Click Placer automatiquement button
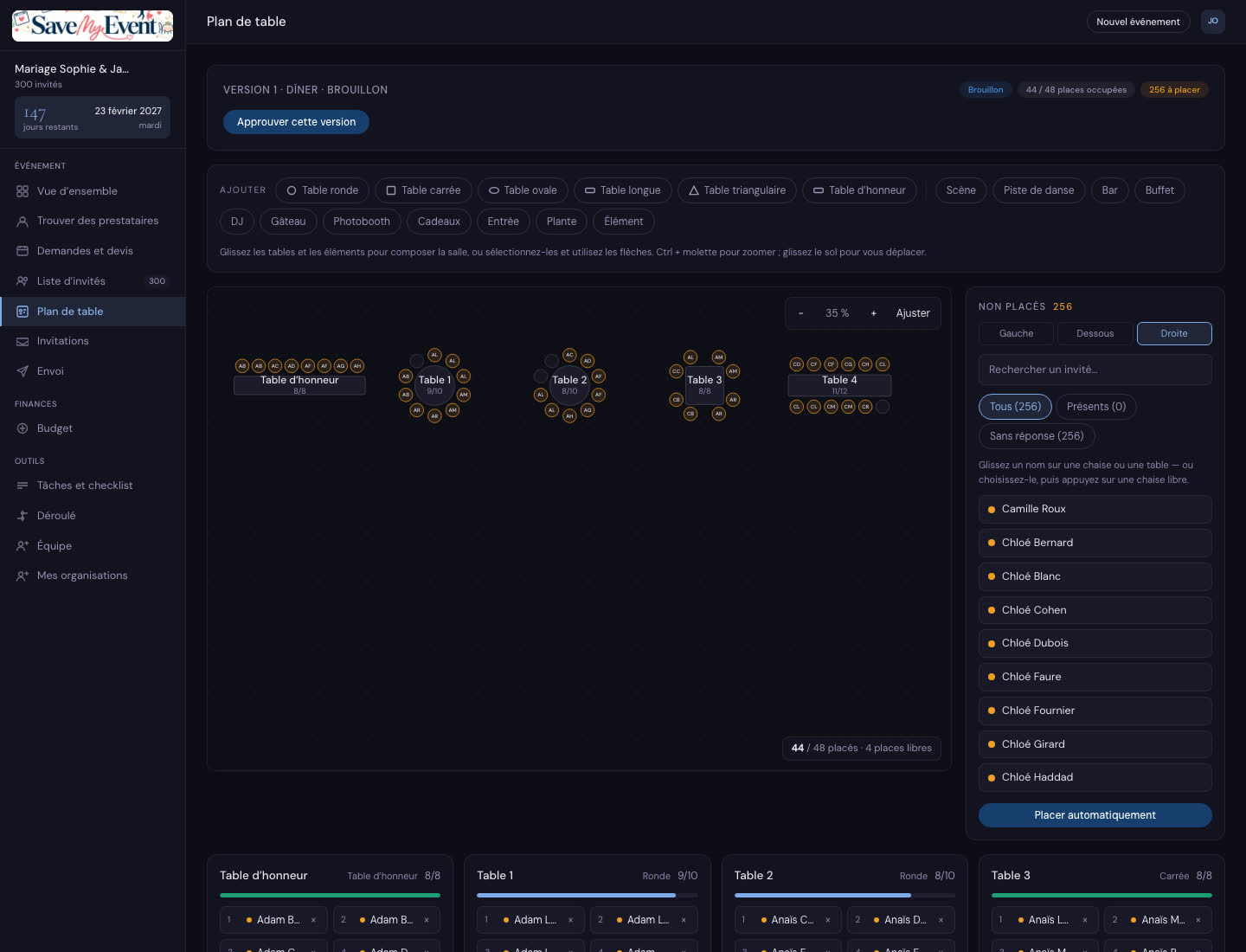The height and width of the screenshot is (952, 1246). click(1095, 815)
